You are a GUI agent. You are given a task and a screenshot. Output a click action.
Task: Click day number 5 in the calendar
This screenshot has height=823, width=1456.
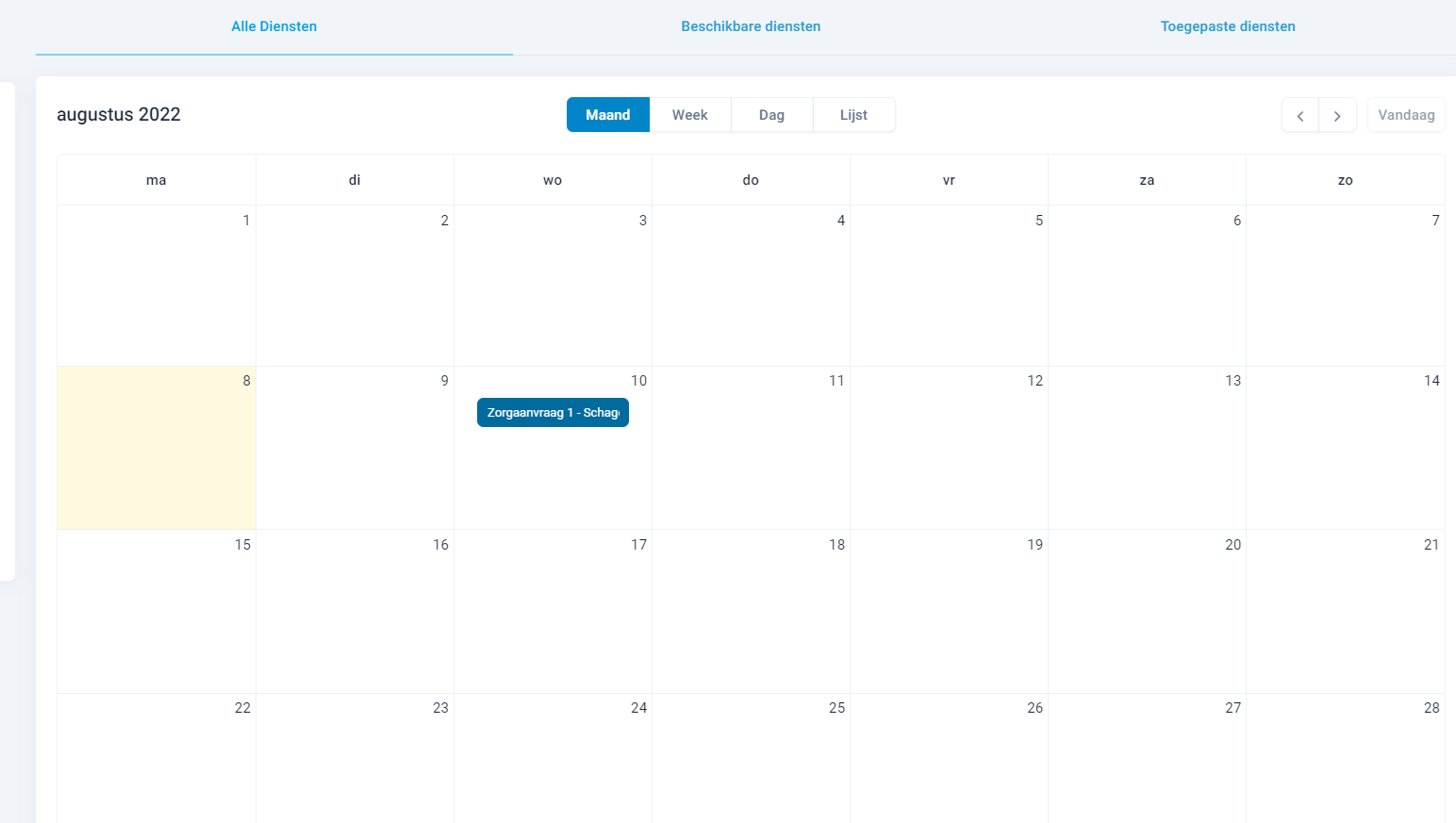[1039, 221]
